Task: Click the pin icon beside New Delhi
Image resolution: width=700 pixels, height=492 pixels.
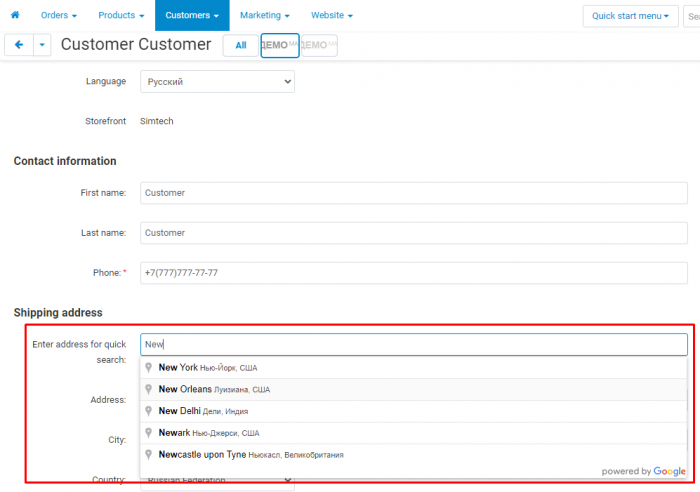Action: coord(149,411)
